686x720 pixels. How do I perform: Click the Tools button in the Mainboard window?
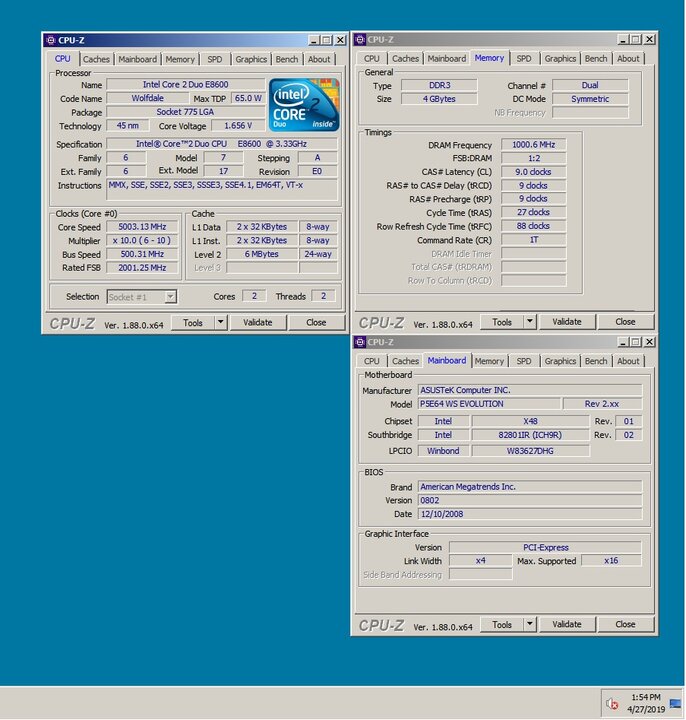click(502, 624)
